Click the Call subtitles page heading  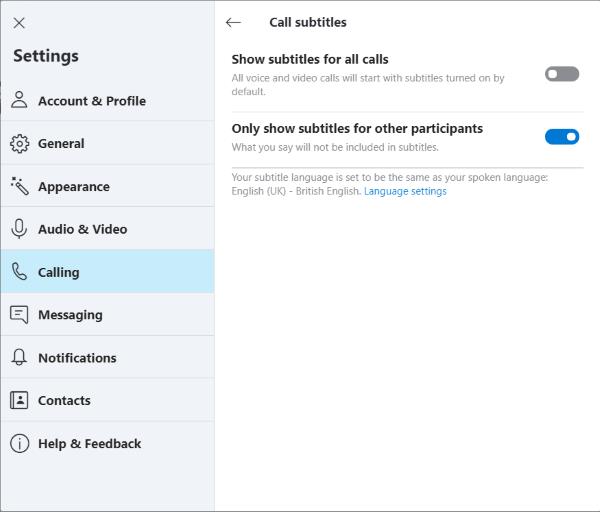tap(308, 22)
